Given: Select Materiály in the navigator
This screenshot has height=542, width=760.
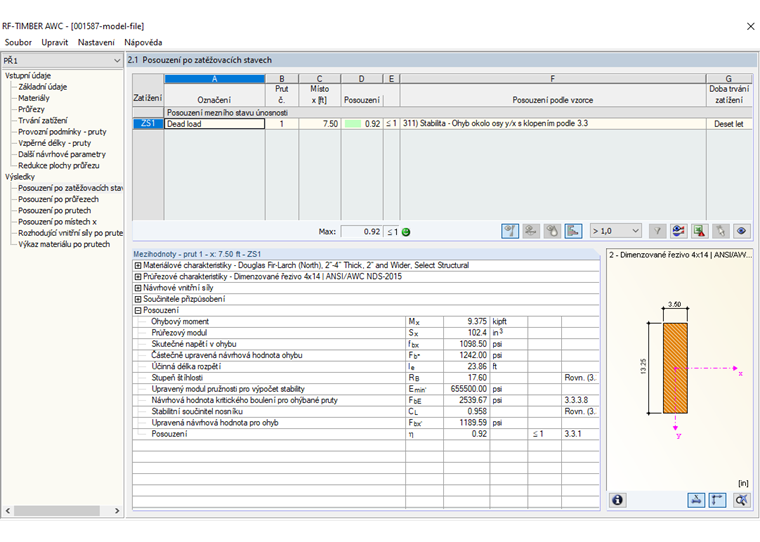Looking at the screenshot, I should (34, 98).
